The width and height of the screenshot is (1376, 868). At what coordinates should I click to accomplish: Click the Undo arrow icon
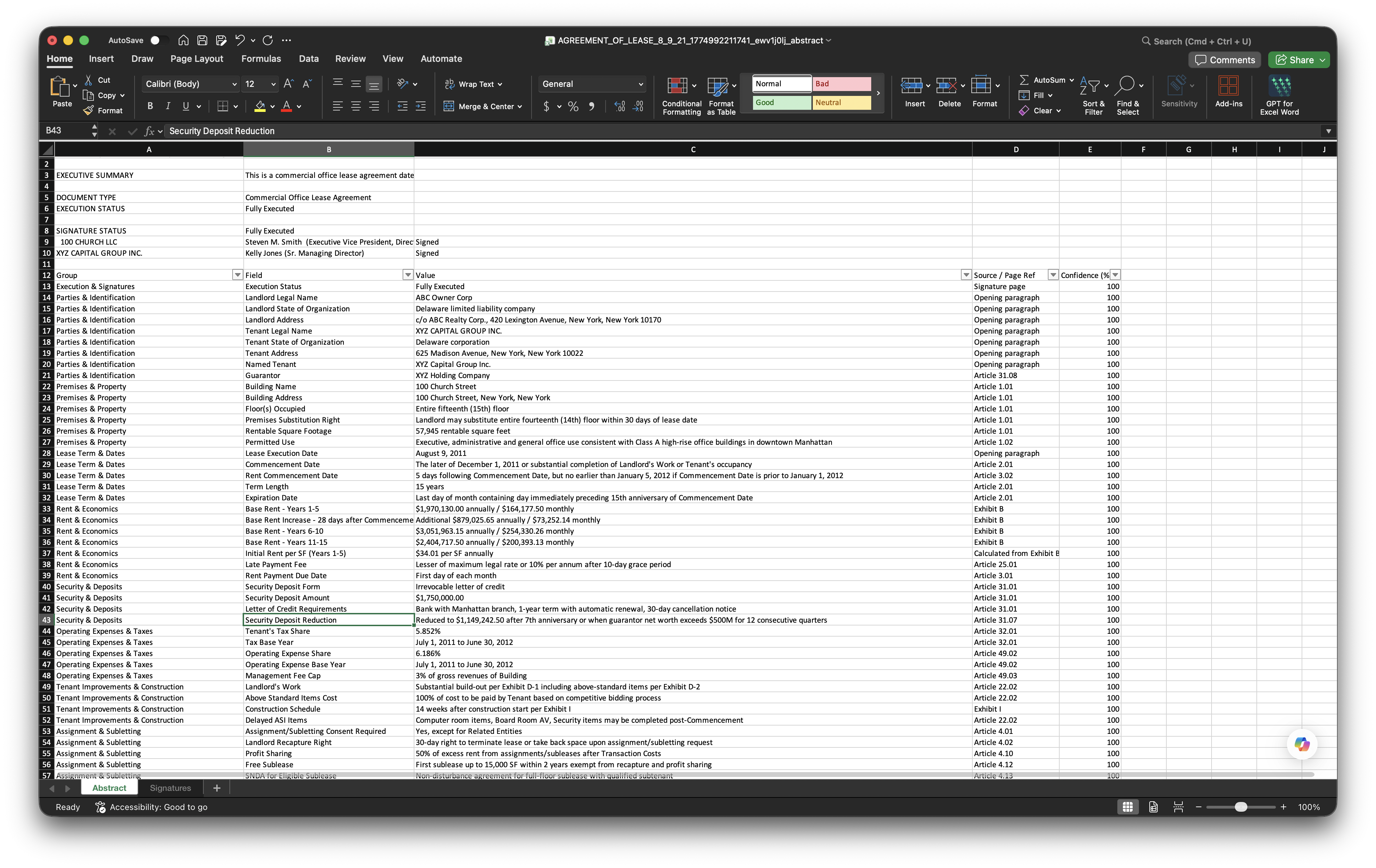click(x=240, y=40)
